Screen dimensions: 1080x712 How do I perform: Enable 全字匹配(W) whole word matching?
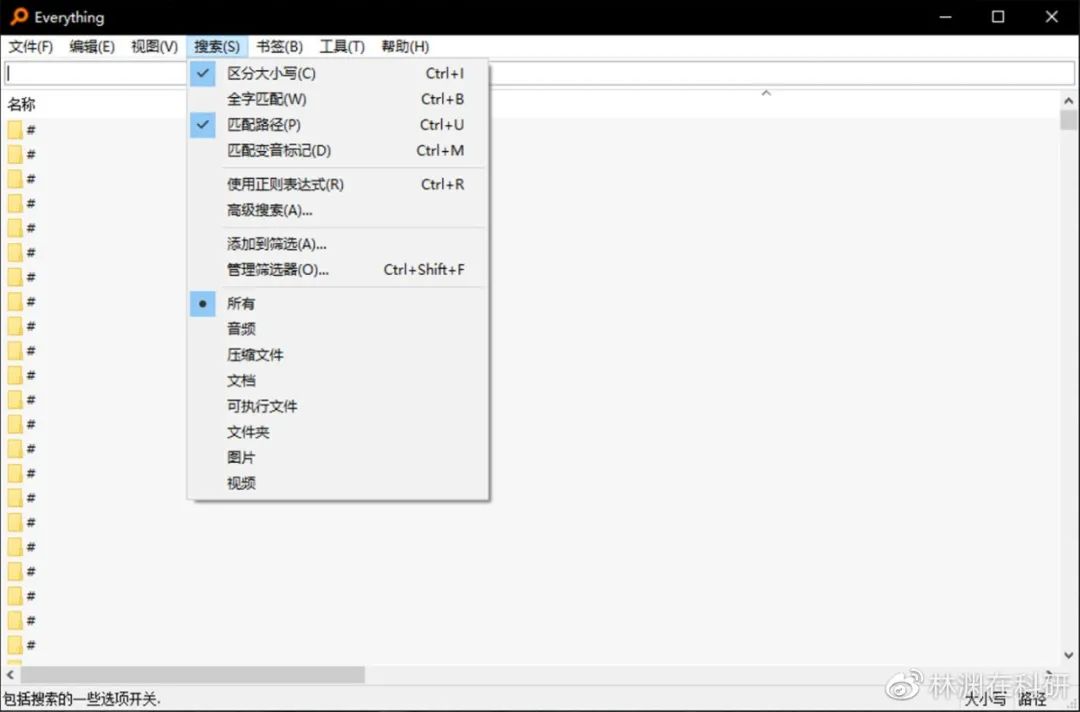338,99
